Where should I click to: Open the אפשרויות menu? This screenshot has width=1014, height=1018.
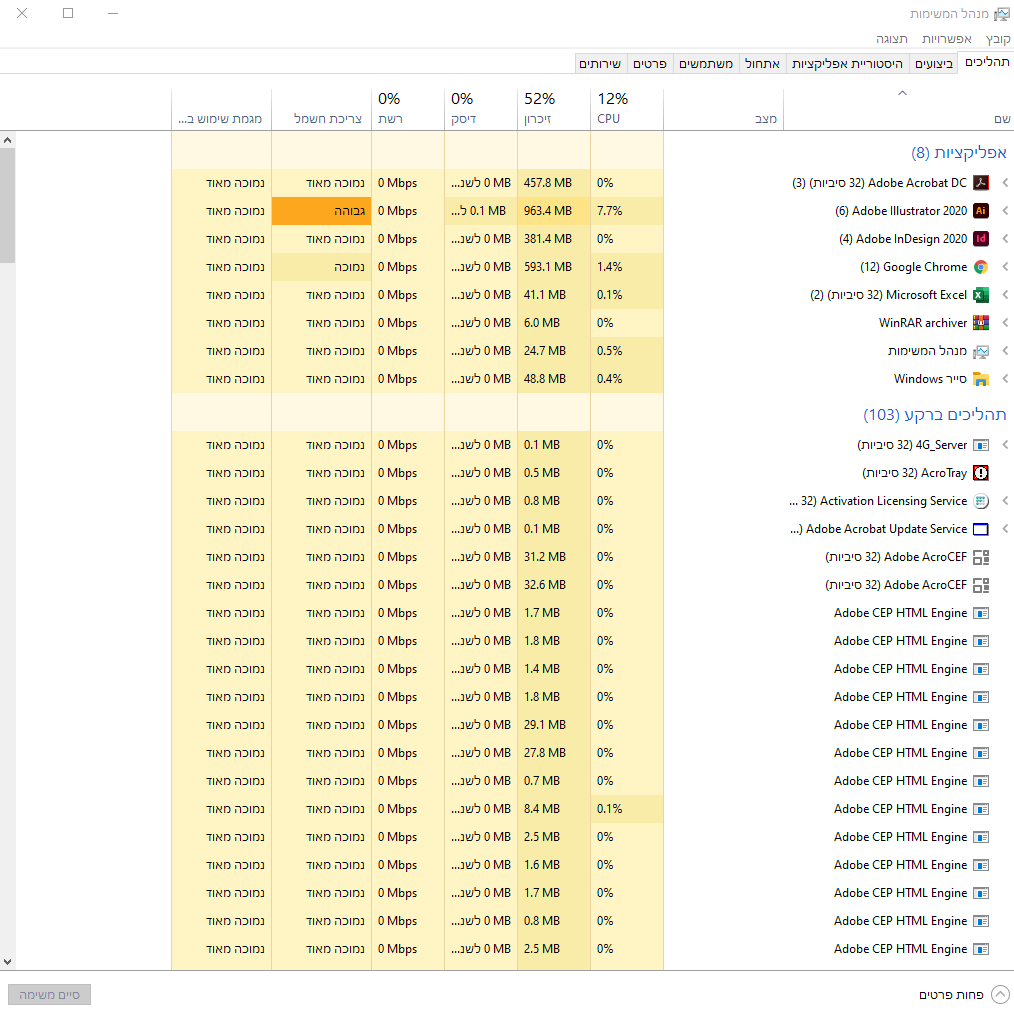click(946, 39)
